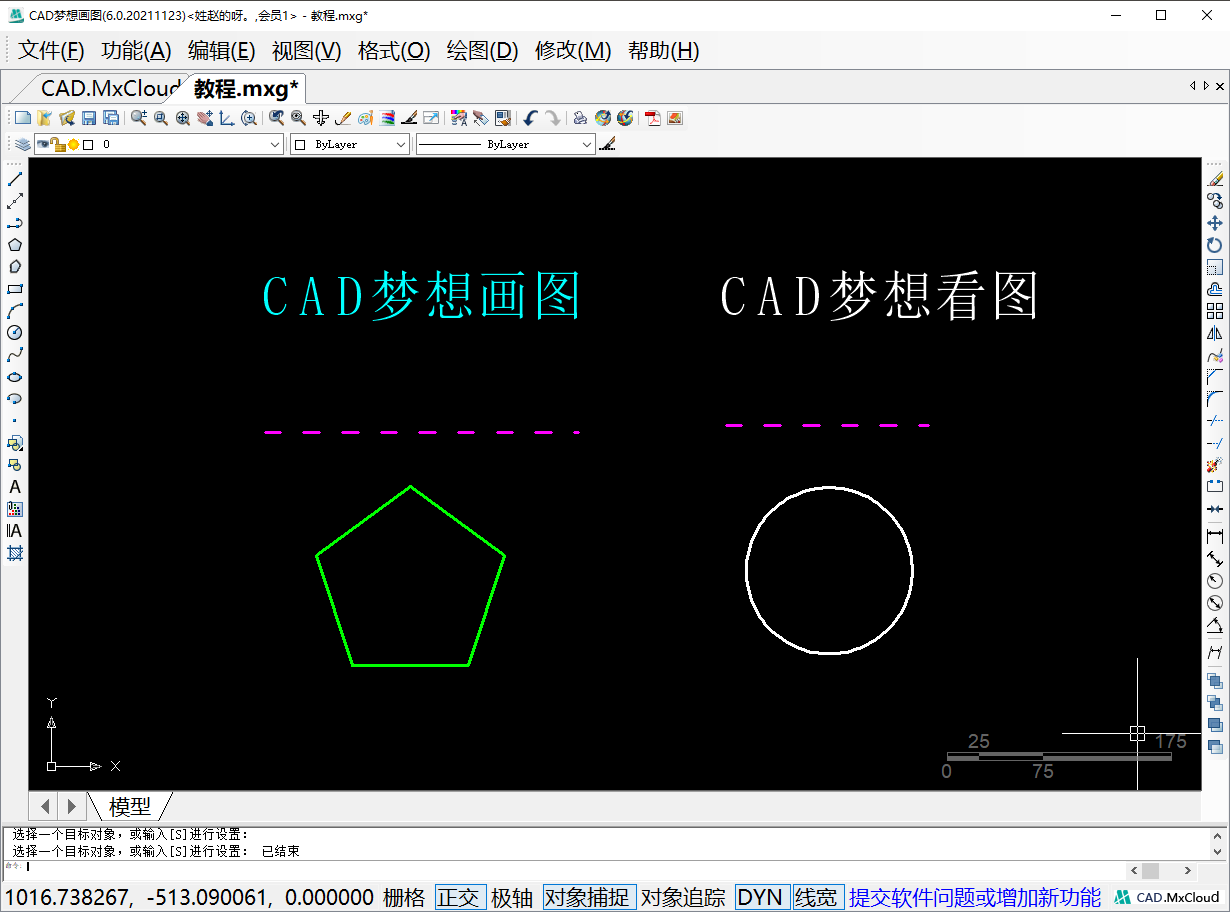This screenshot has width=1230, height=912.
Task: Open the 格式(O) menu
Action: pyautogui.click(x=394, y=51)
